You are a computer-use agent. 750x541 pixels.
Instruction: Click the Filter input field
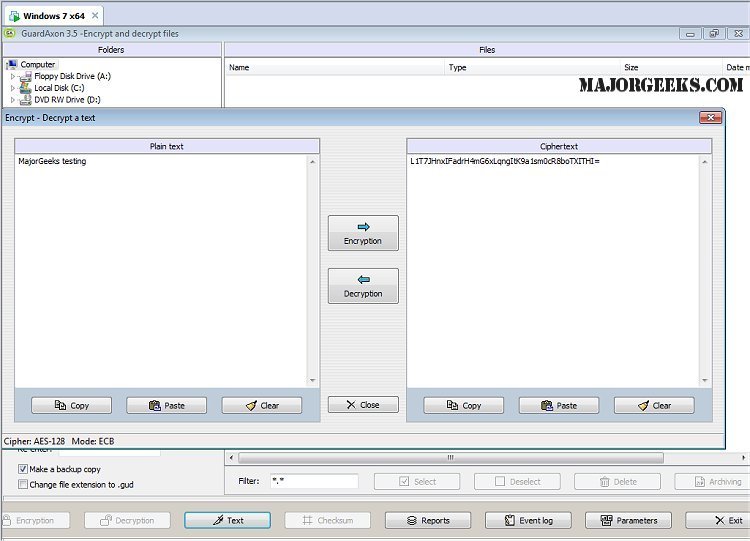[x=314, y=481]
